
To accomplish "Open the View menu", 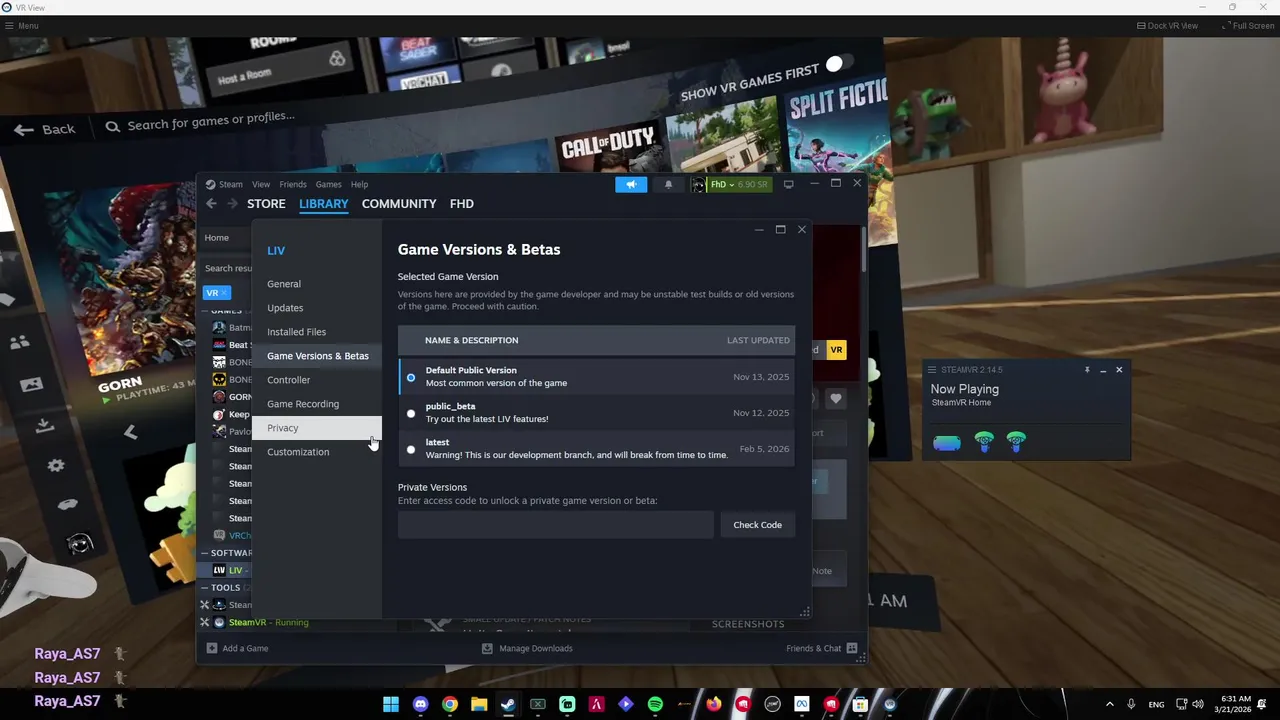I will pyautogui.click(x=261, y=184).
